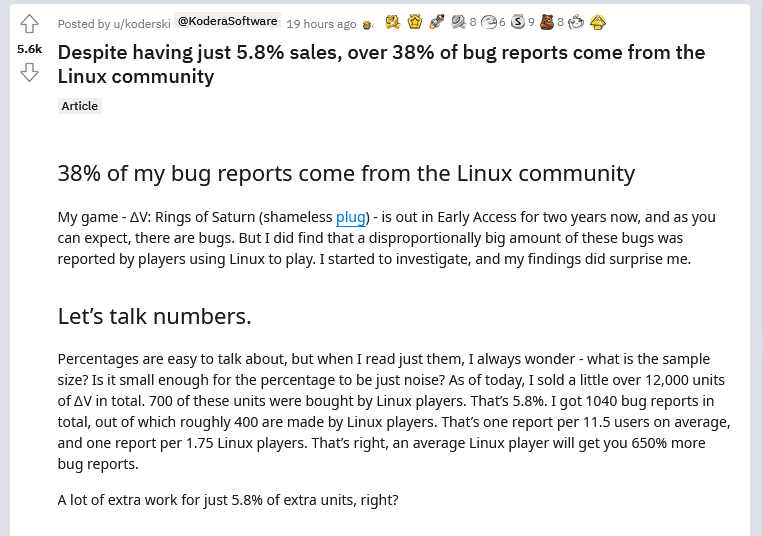Click the gold upvote arrow award

point(598,22)
